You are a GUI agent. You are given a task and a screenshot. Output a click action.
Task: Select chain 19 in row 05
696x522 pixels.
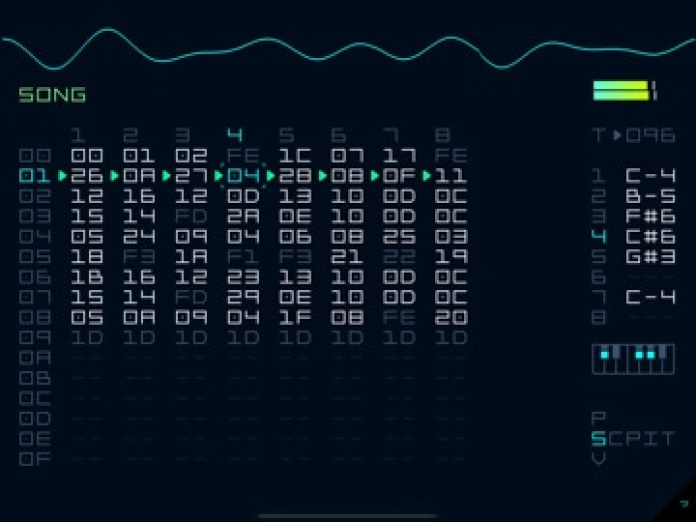pyautogui.click(x=451, y=257)
